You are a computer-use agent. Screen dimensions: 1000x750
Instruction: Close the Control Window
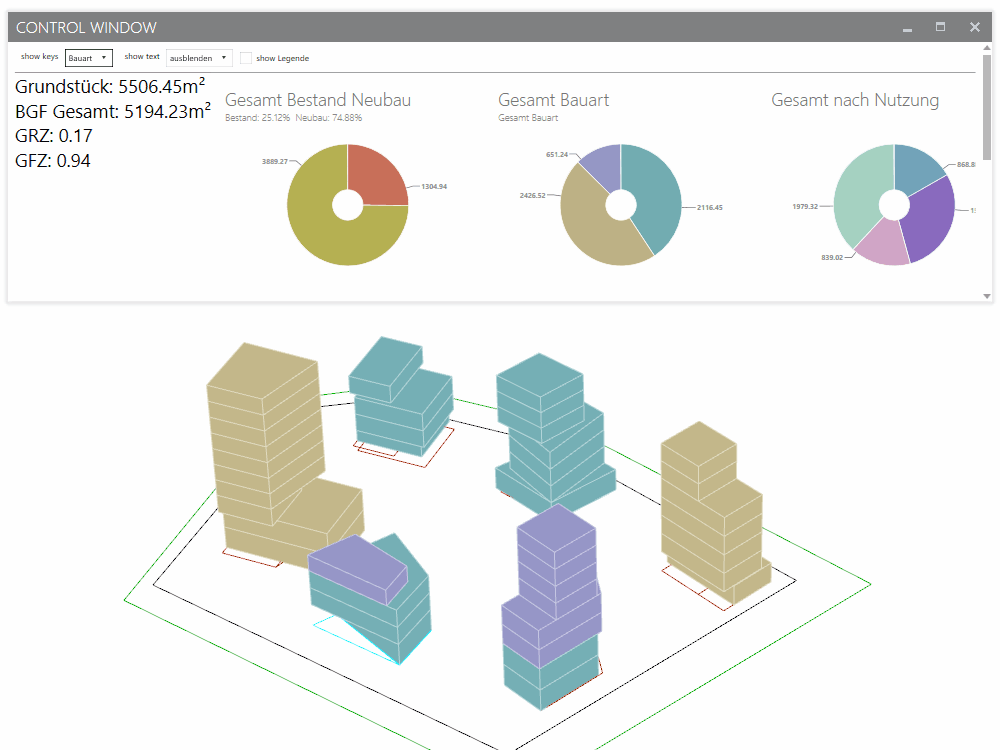974,28
